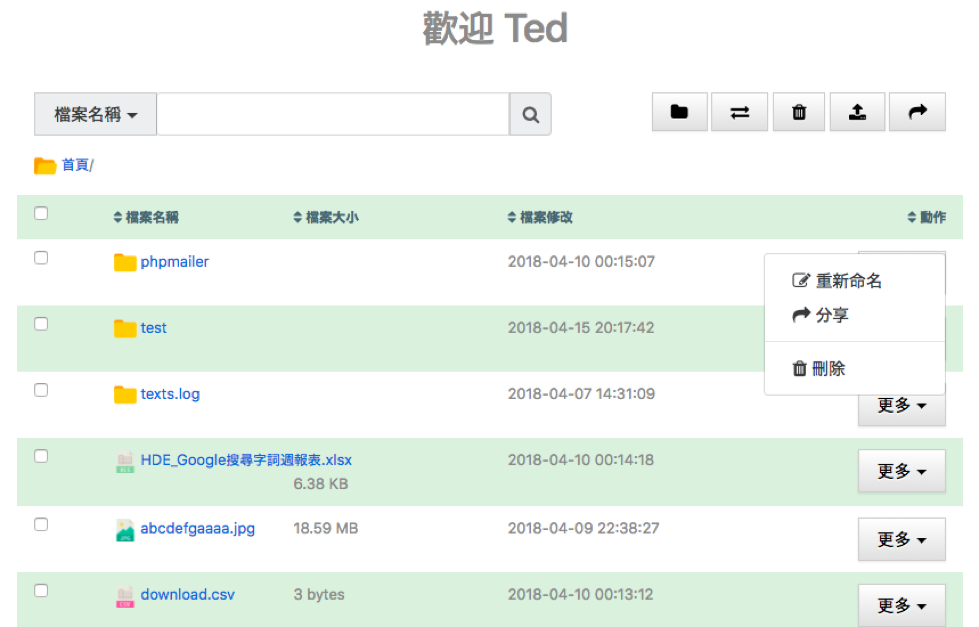Screen dimensions: 979x627
Task: Expand 更多 dropdown for download.csv row
Action: [901, 606]
